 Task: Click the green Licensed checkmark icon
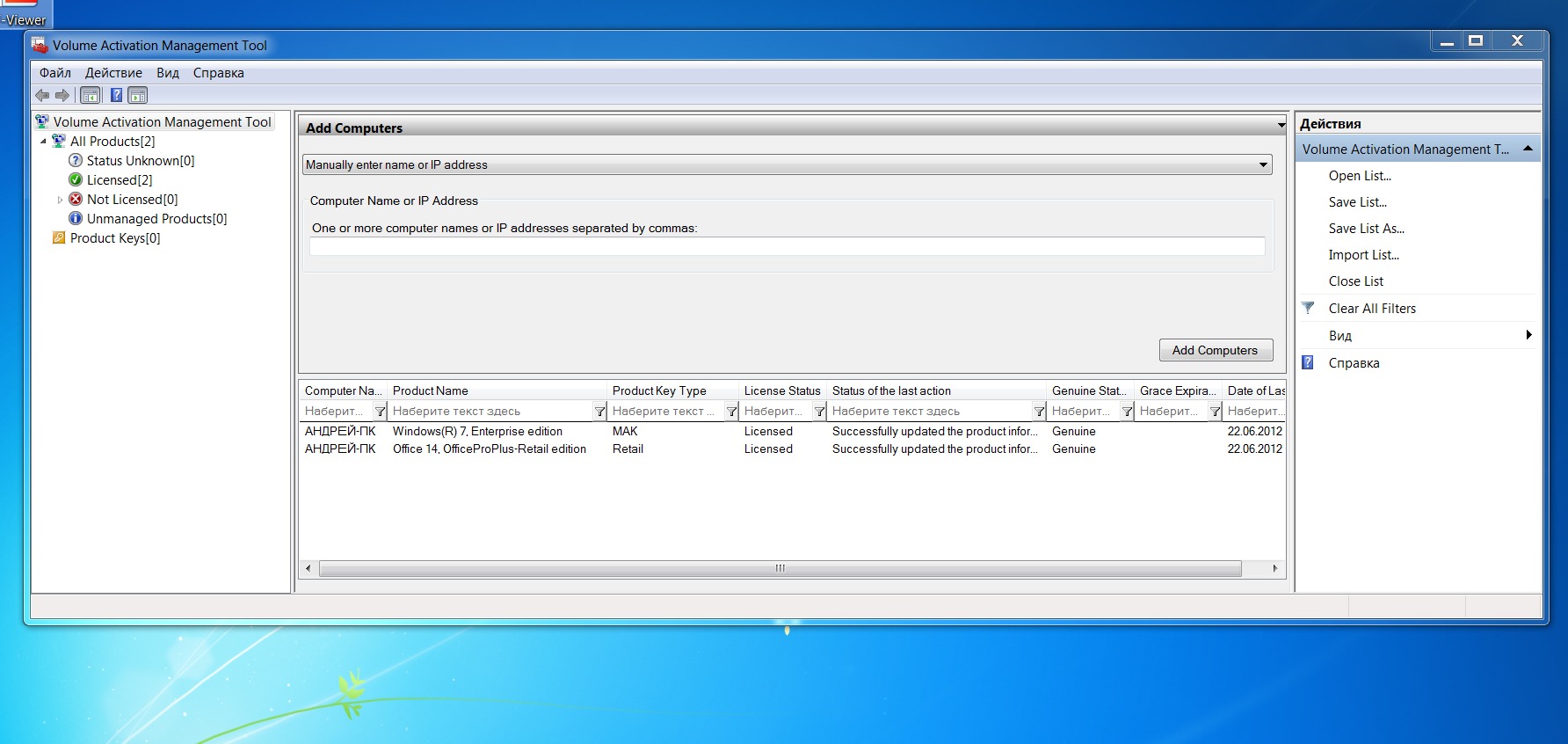tap(76, 179)
